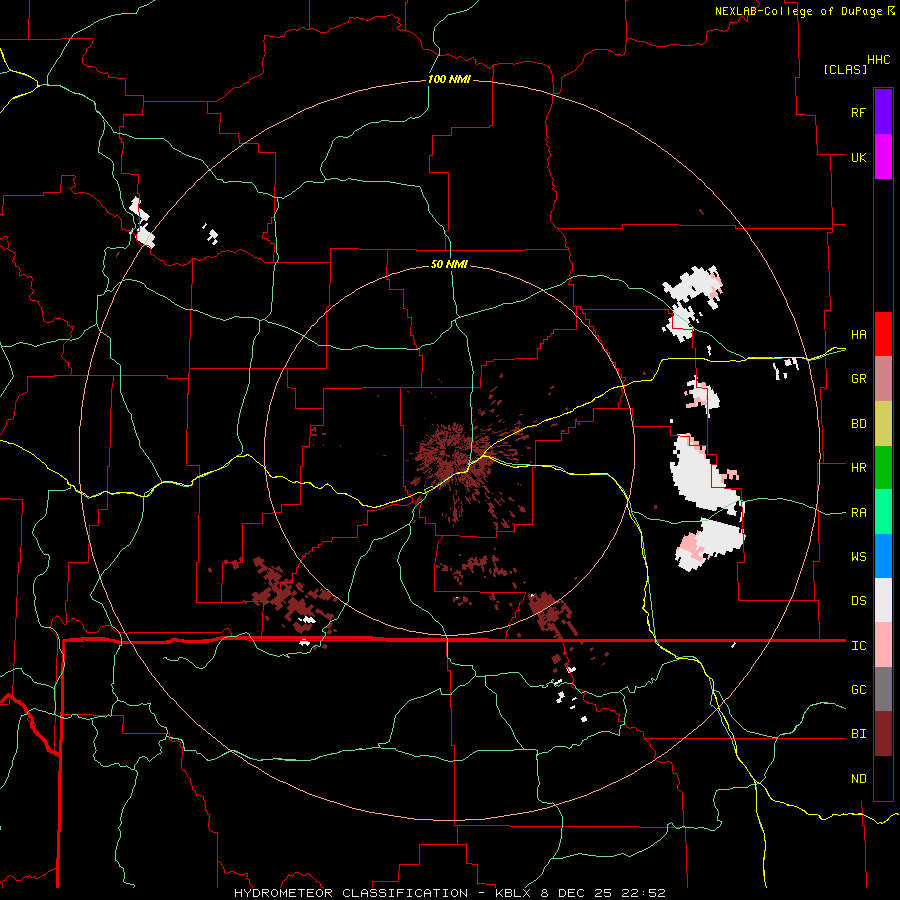This screenshot has width=900, height=900.
Task: Click the HHC product label
Action: (879, 60)
